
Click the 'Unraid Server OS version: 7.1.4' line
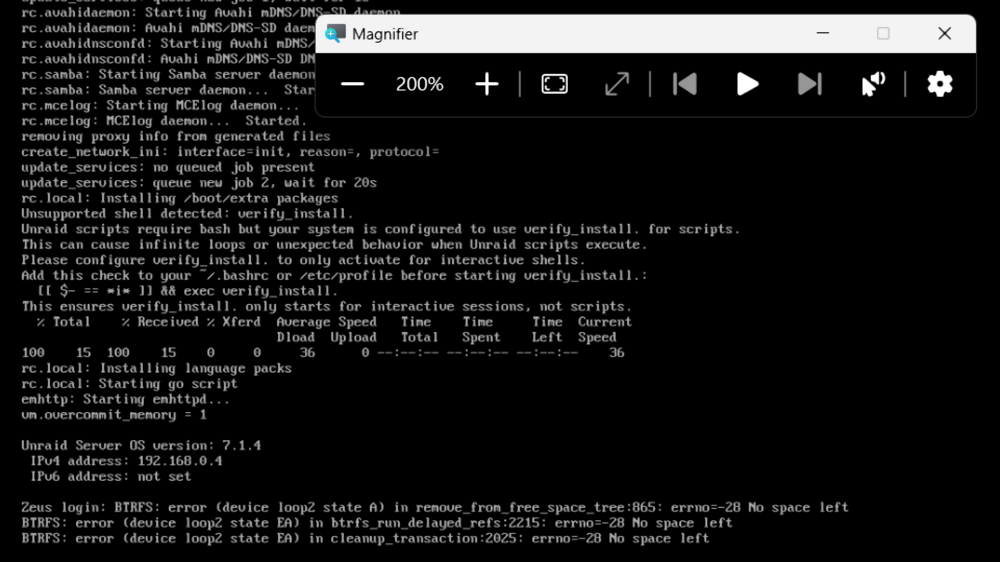pyautogui.click(x=141, y=445)
